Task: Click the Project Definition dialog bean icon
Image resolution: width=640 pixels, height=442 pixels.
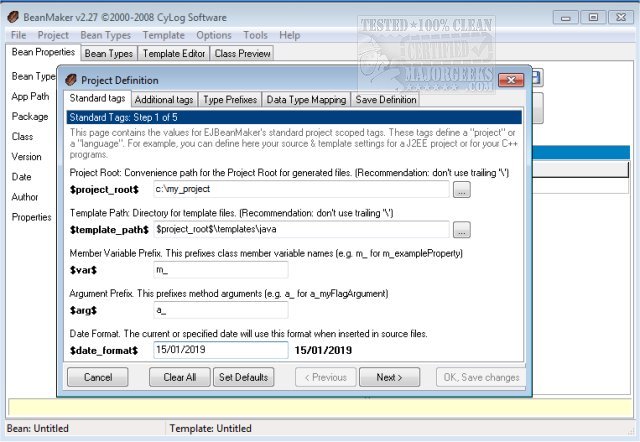Action: point(71,80)
